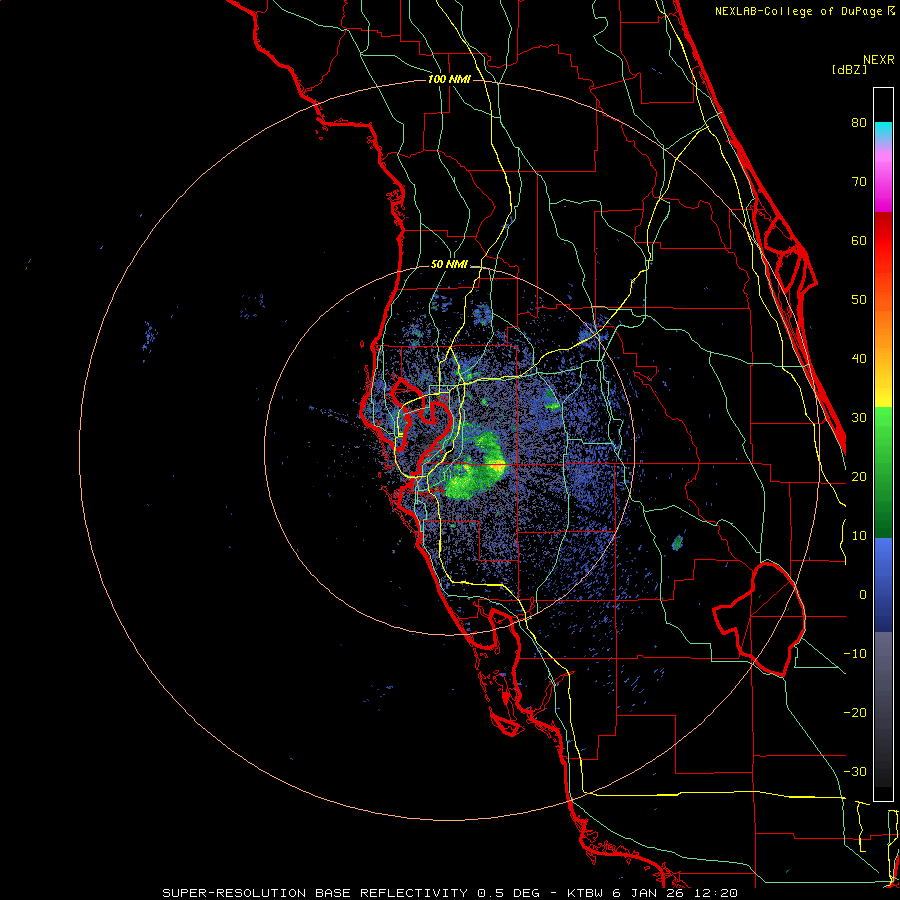The image size is (900, 900).
Task: Select the 70 value on the dBZ scale
Action: [859, 181]
